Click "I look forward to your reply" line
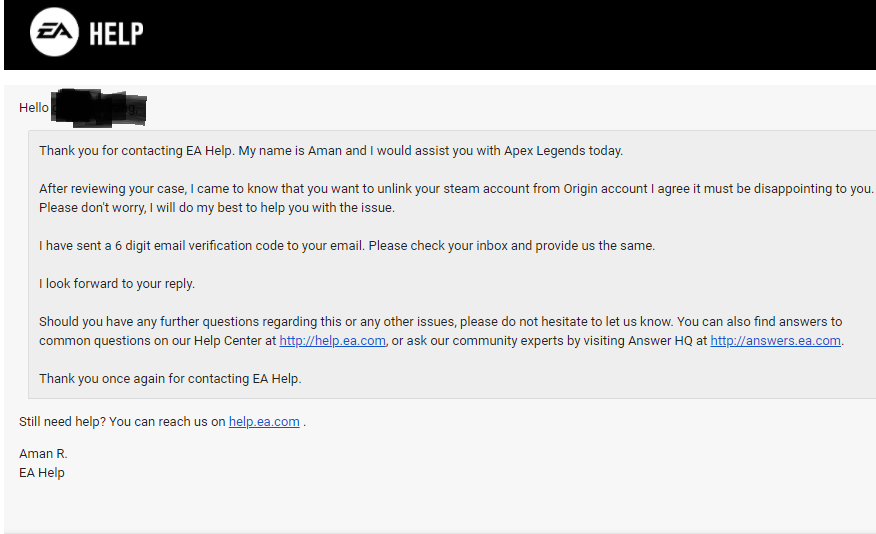The width and height of the screenshot is (876, 534). pos(117,284)
